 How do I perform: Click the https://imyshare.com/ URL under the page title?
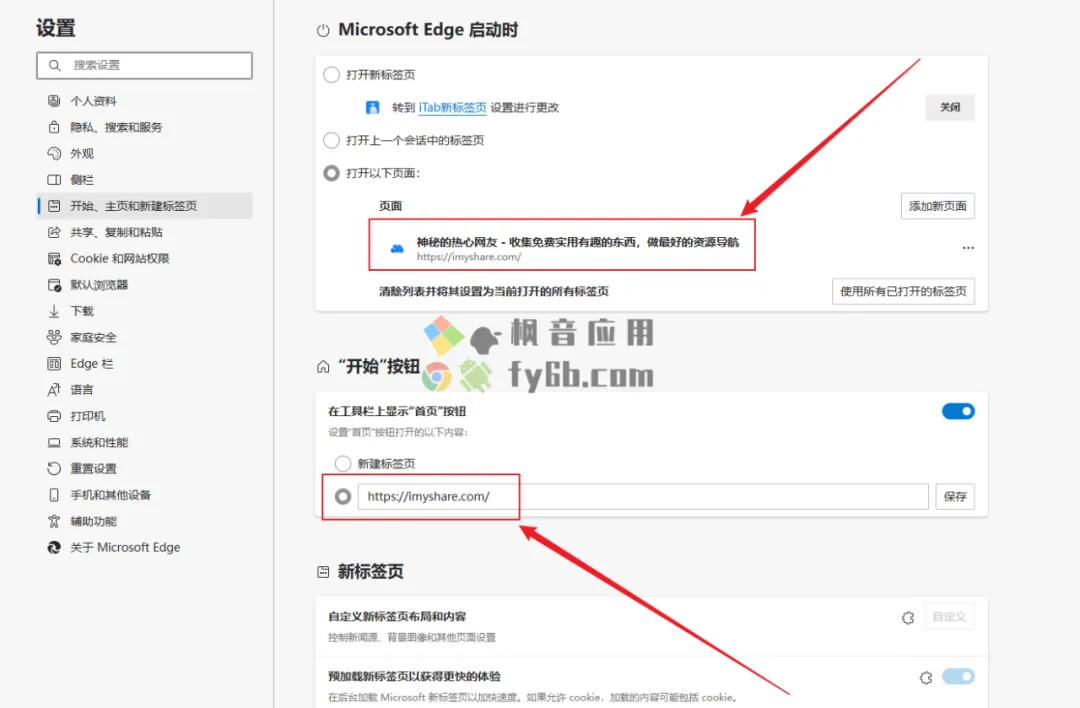point(468,257)
